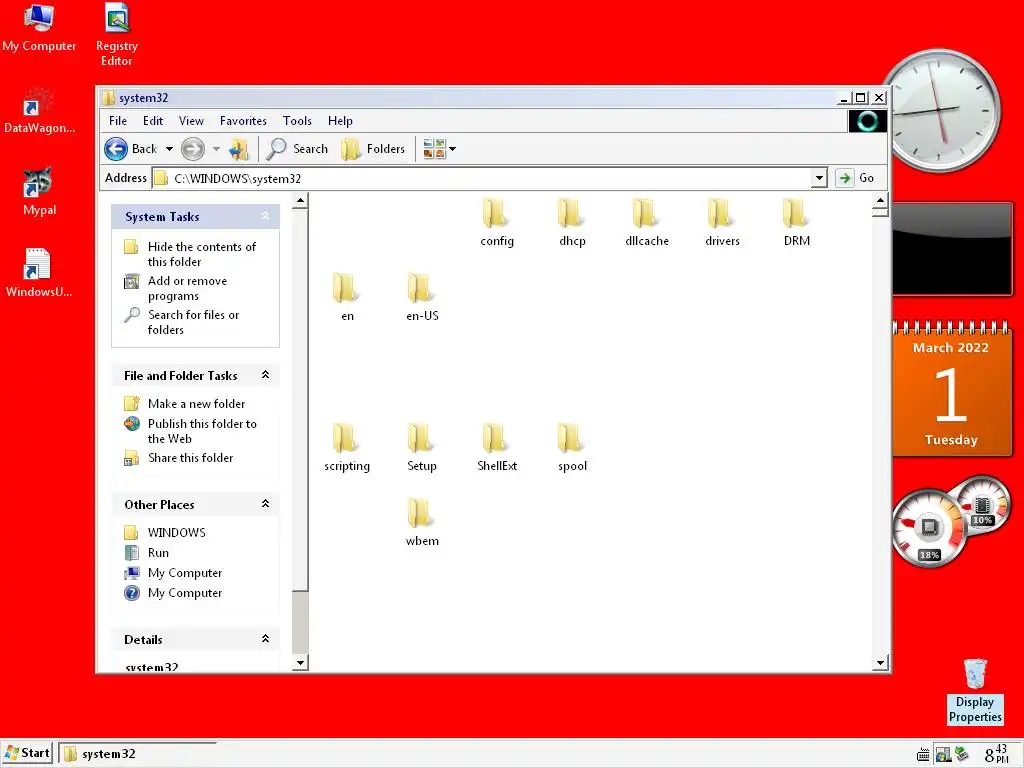Click the March 2022 calendar gadget
Image resolution: width=1024 pixels, height=768 pixels.
click(951, 389)
